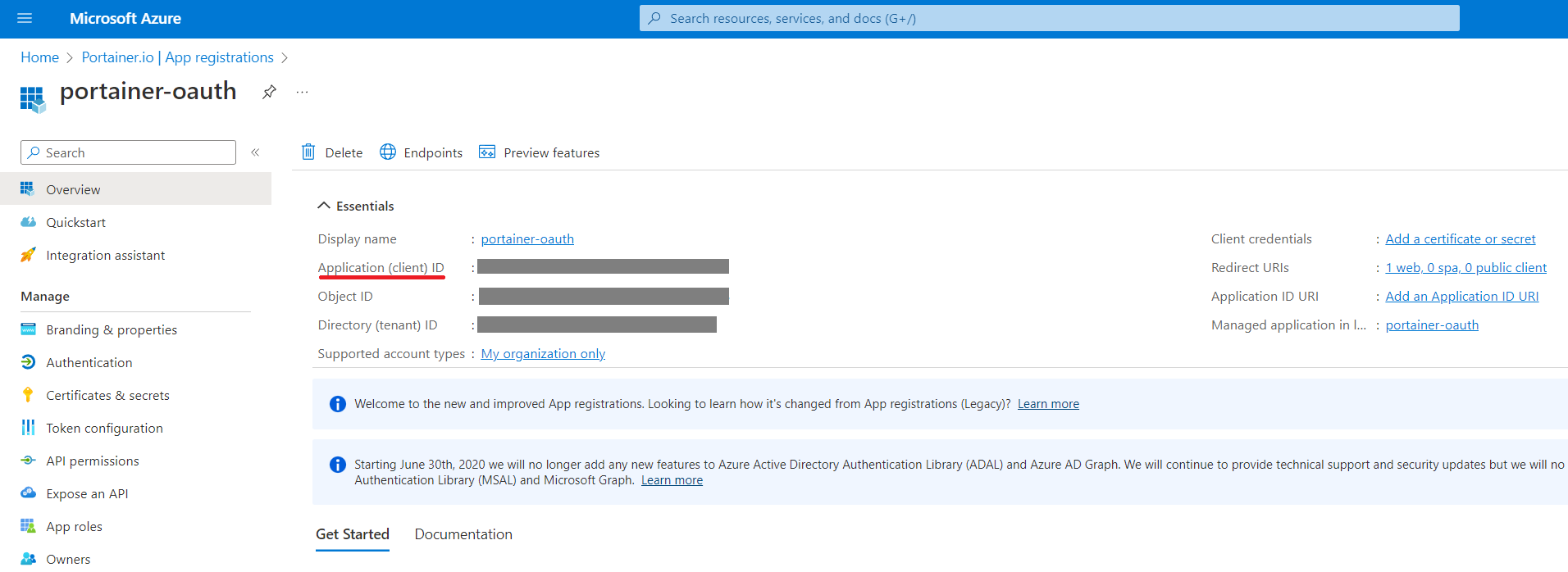Collapse the sidebar navigation menu
The image size is (1568, 572).
[x=255, y=152]
